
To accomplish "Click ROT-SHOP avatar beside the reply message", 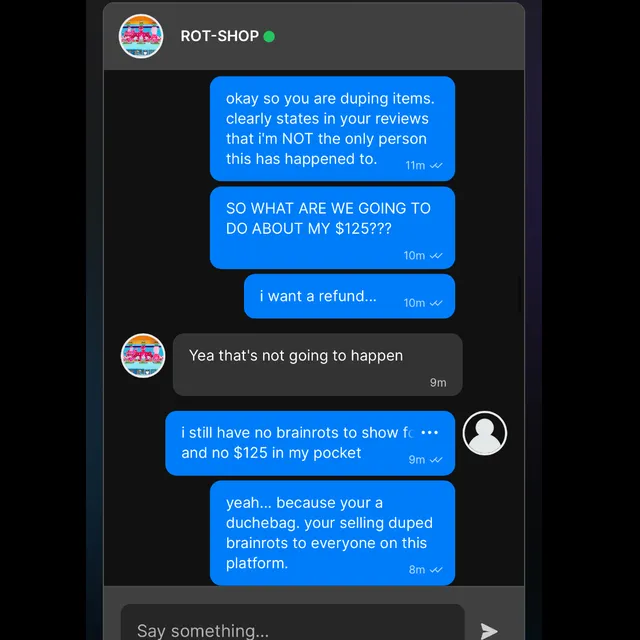I will tap(143, 356).
